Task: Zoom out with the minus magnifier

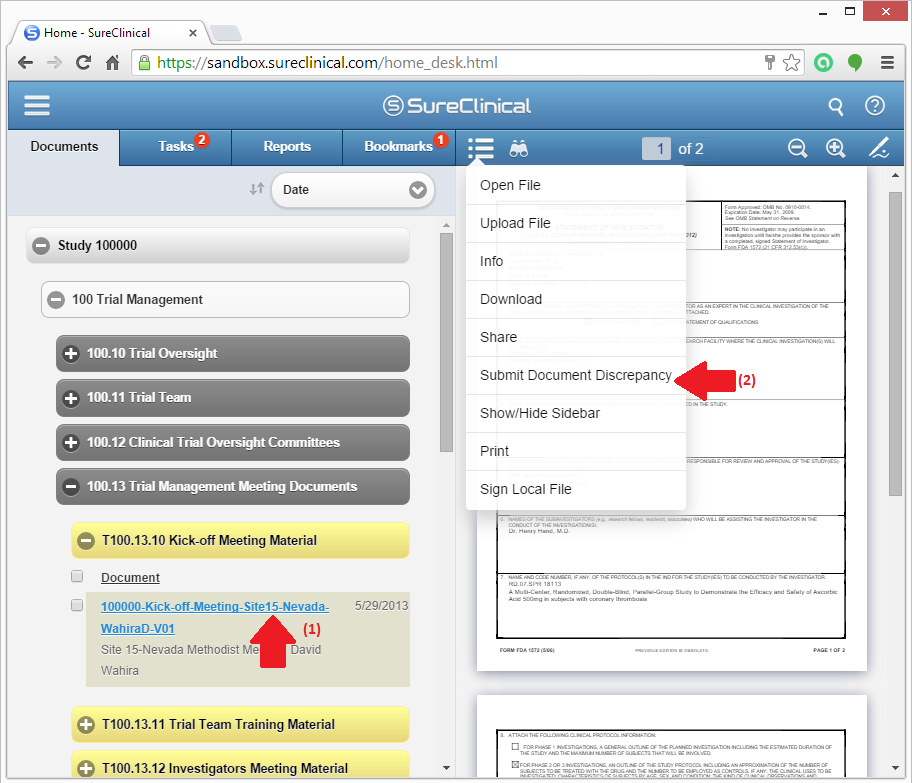Action: point(797,148)
